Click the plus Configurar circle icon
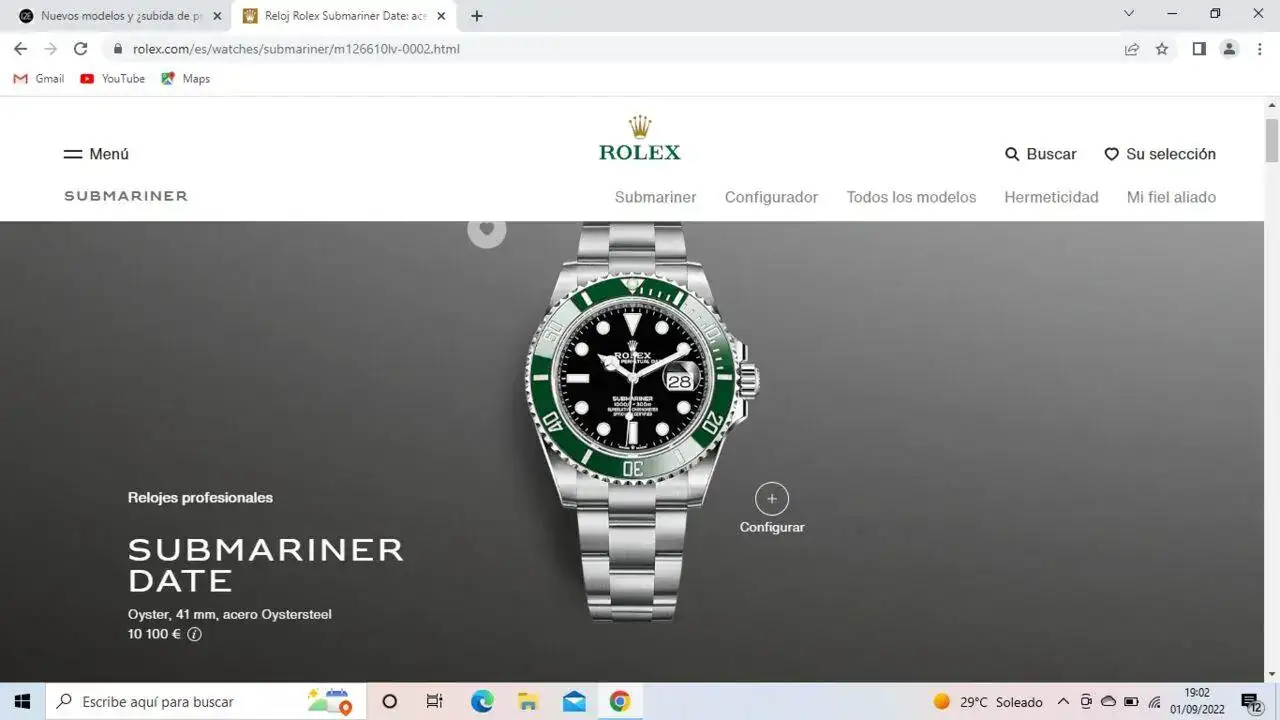This screenshot has height=720, width=1280. click(x=771, y=499)
